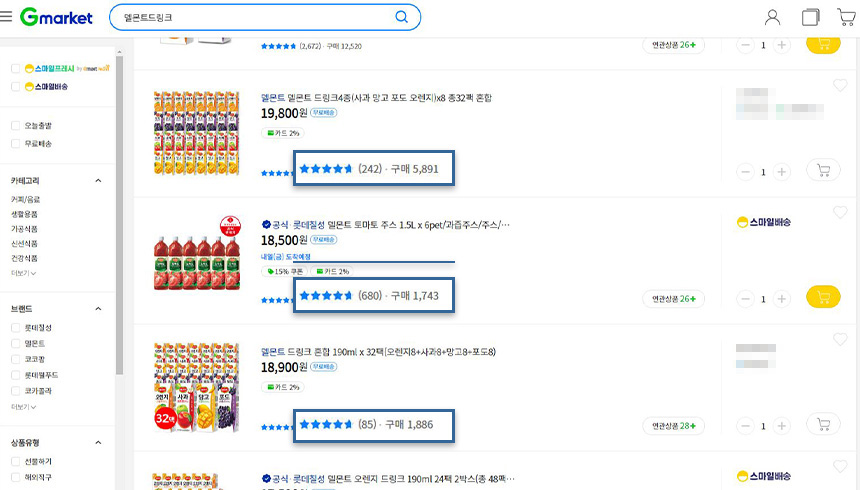
Task: Collapse the 브랜드 filter section
Action: [x=98, y=309]
